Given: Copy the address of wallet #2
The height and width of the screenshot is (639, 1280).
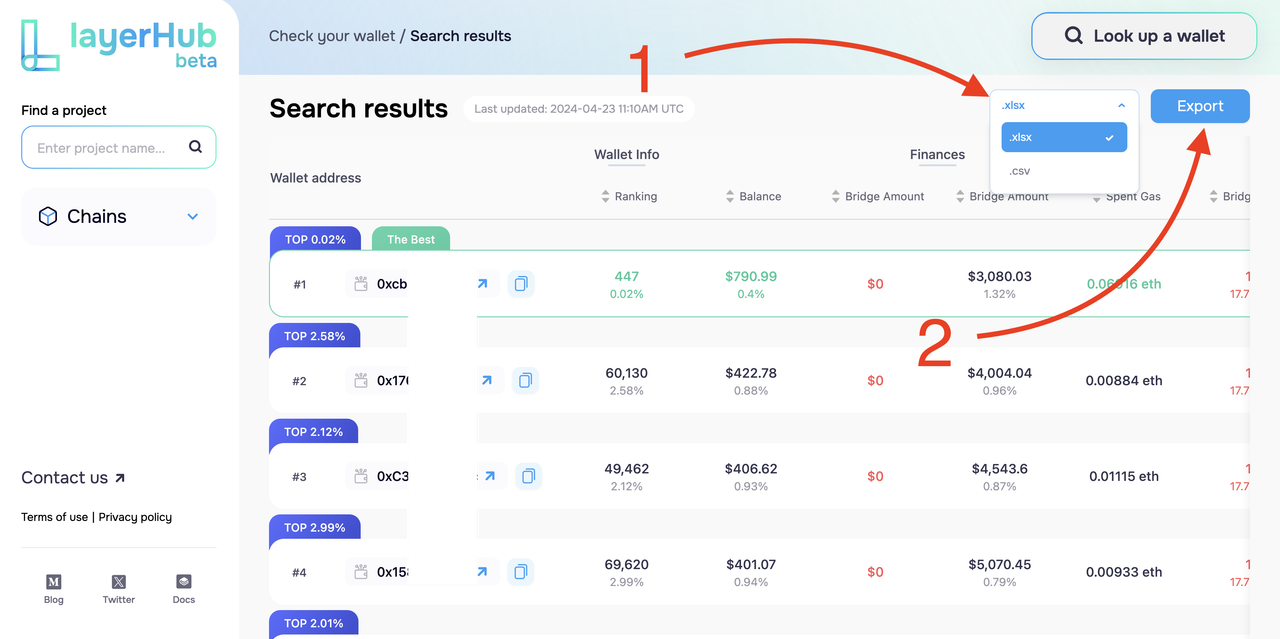Looking at the screenshot, I should coord(525,380).
